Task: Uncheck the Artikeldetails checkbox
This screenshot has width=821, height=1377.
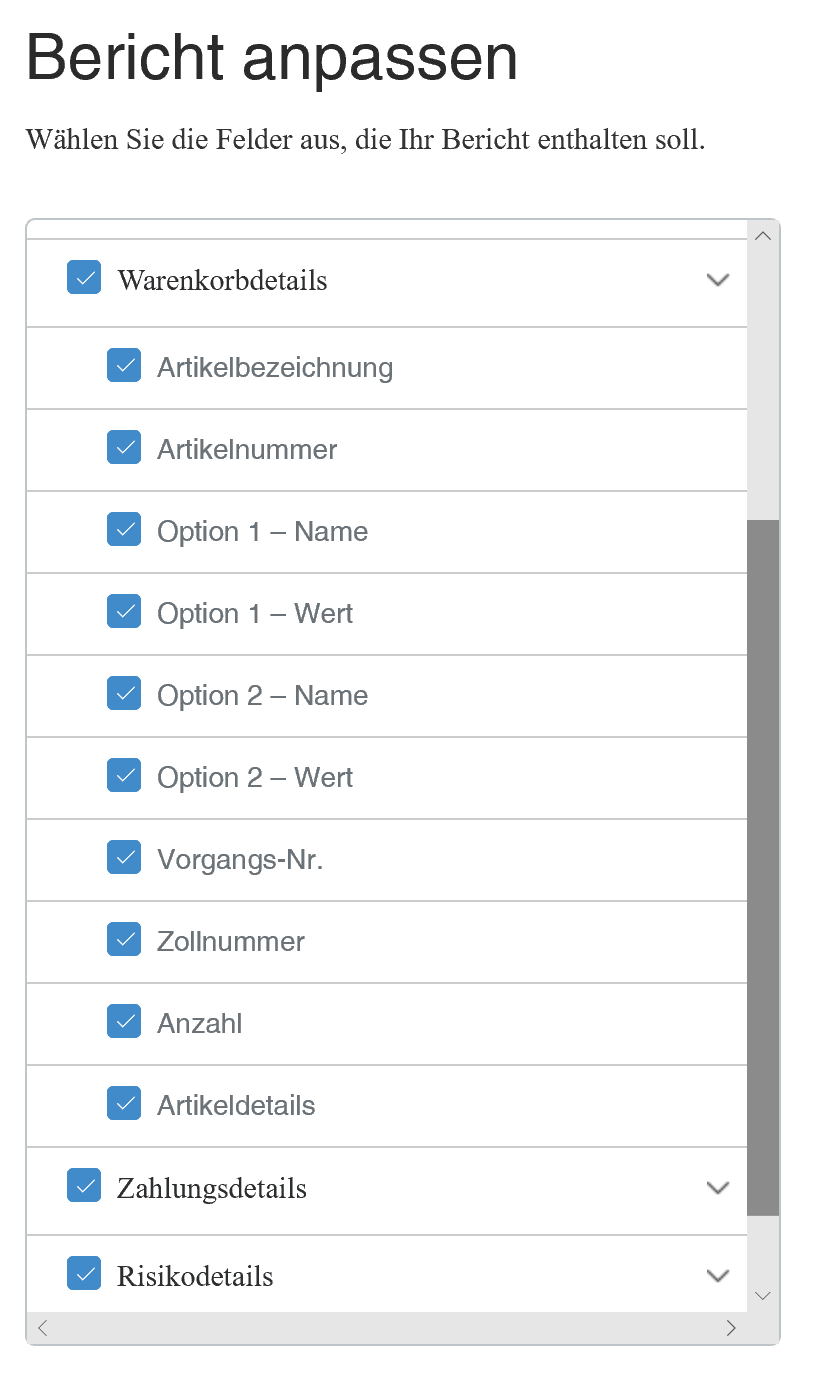Action: pyautogui.click(x=124, y=1104)
